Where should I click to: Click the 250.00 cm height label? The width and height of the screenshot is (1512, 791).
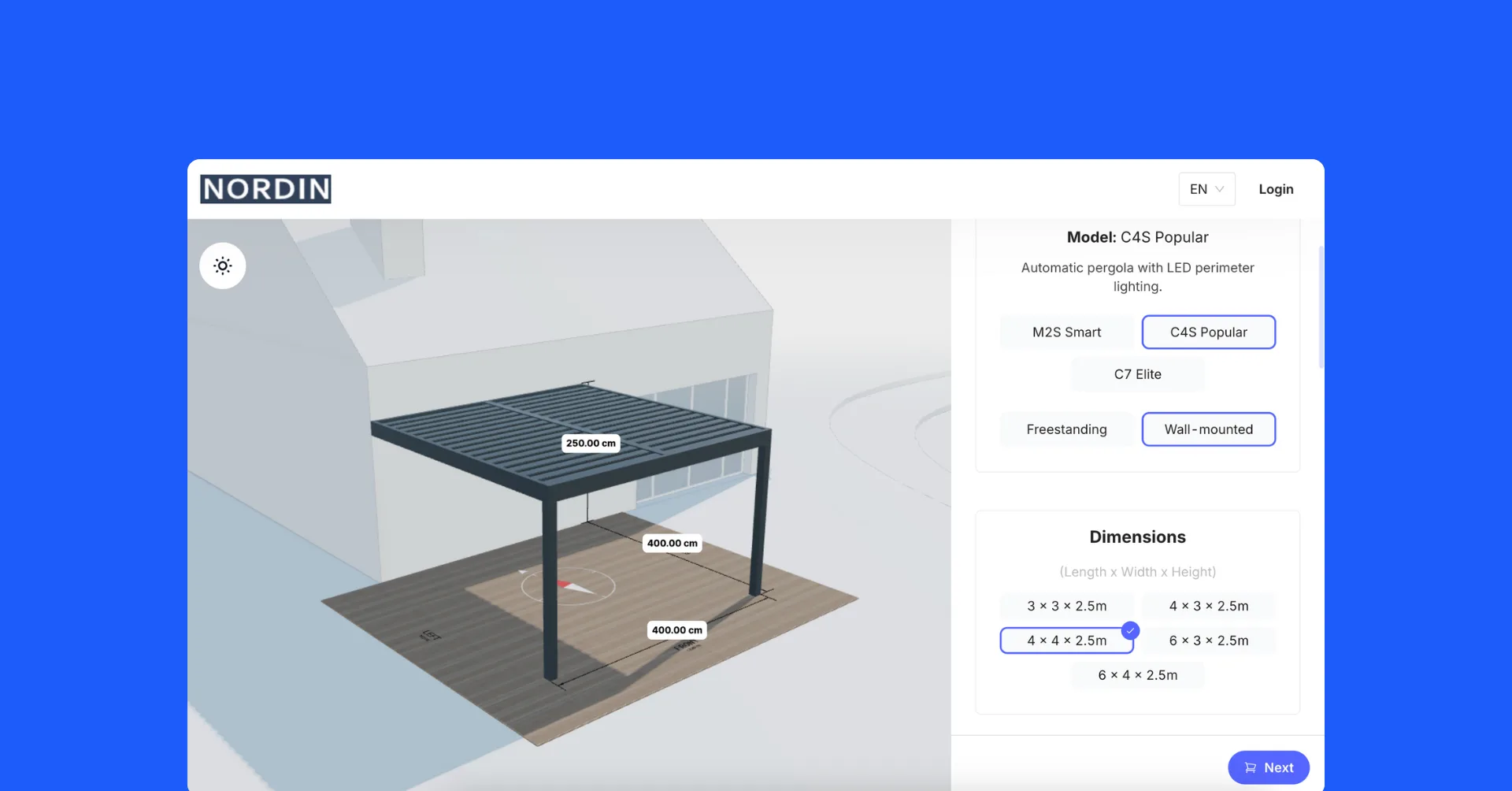click(x=591, y=444)
